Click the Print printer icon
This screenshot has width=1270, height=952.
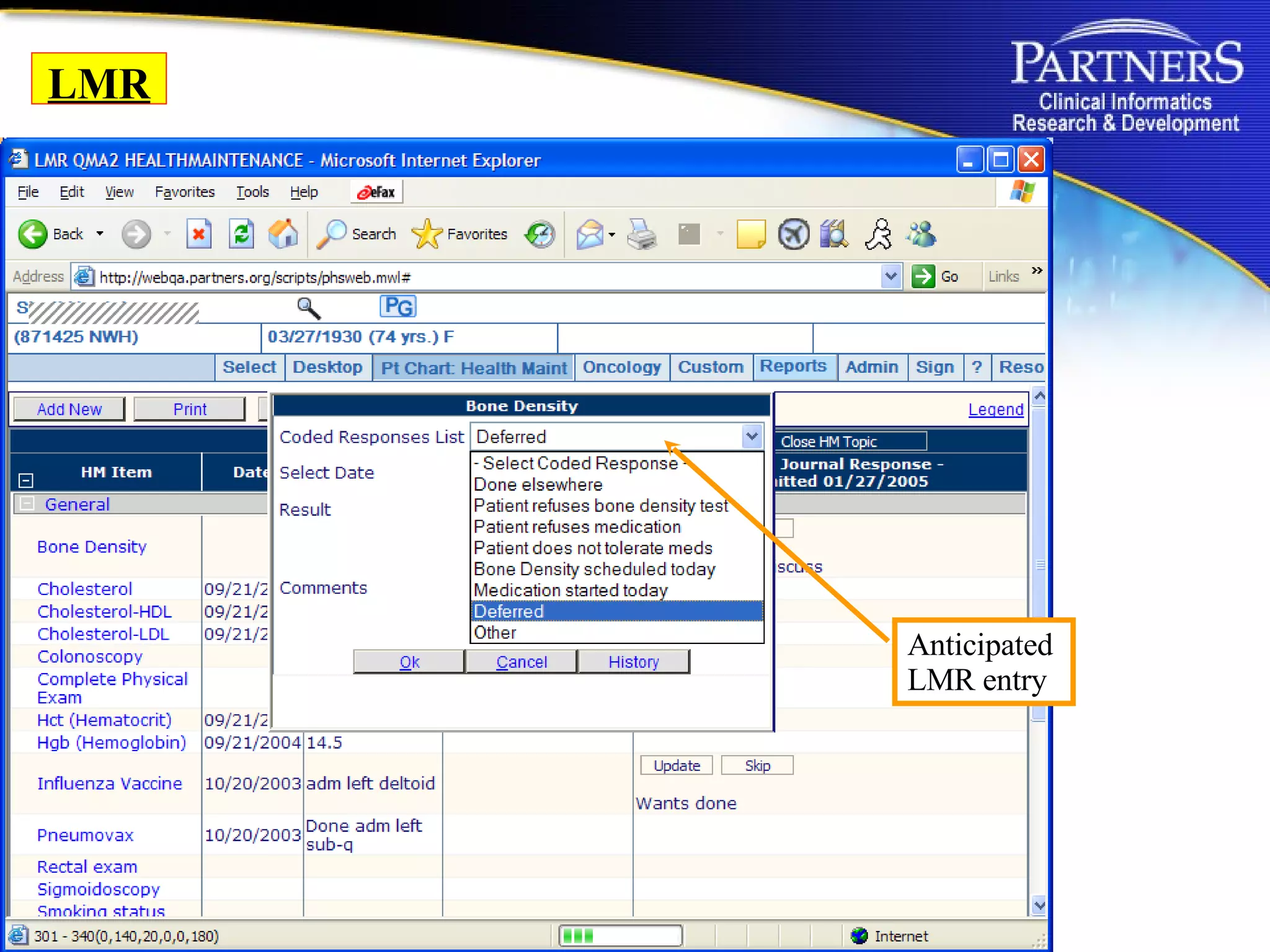tap(642, 234)
